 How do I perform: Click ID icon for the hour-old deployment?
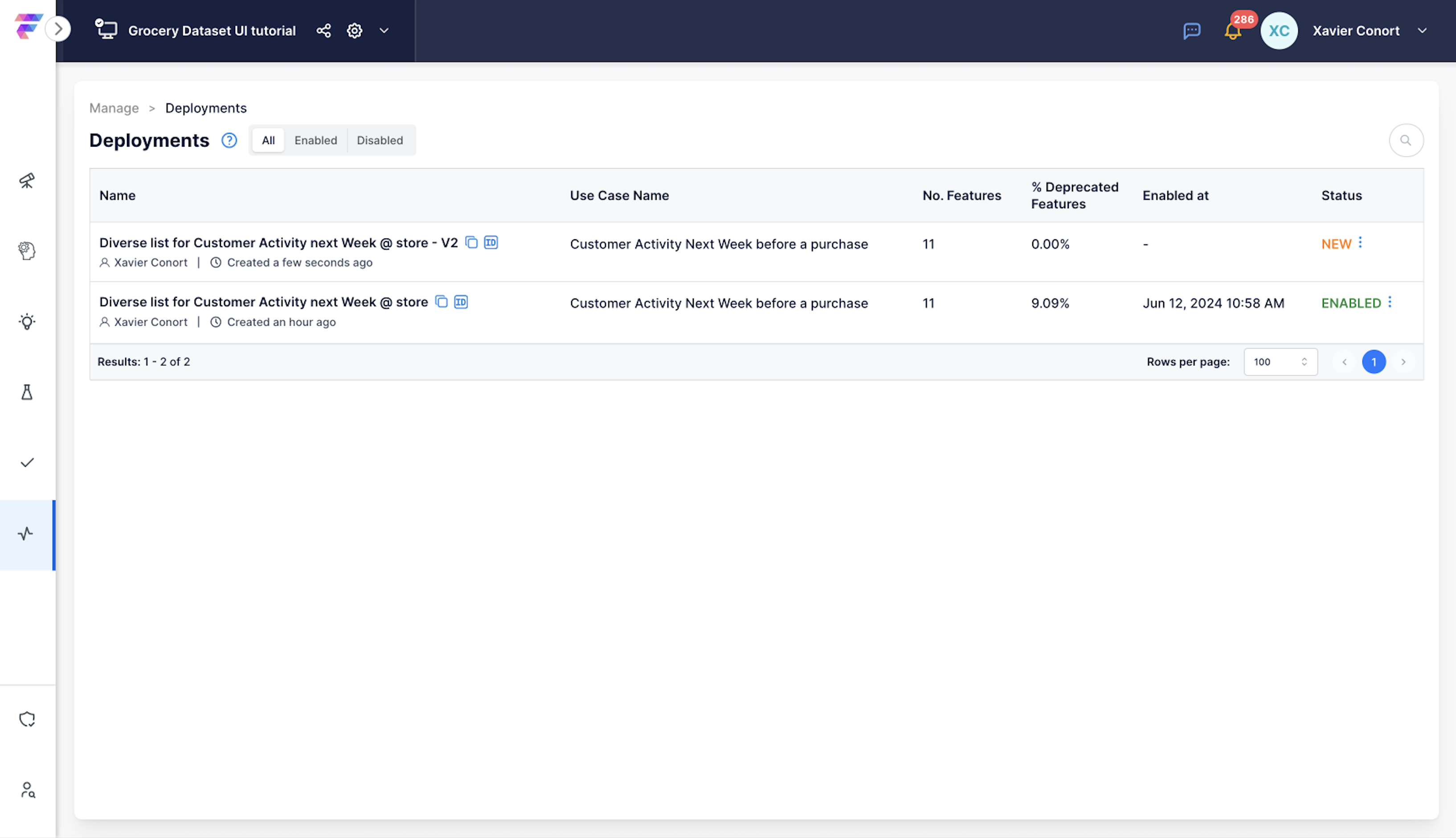click(x=461, y=302)
